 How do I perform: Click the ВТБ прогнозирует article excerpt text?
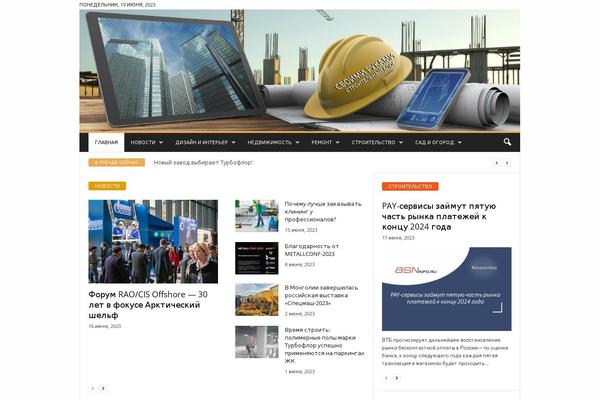pyautogui.click(x=445, y=352)
